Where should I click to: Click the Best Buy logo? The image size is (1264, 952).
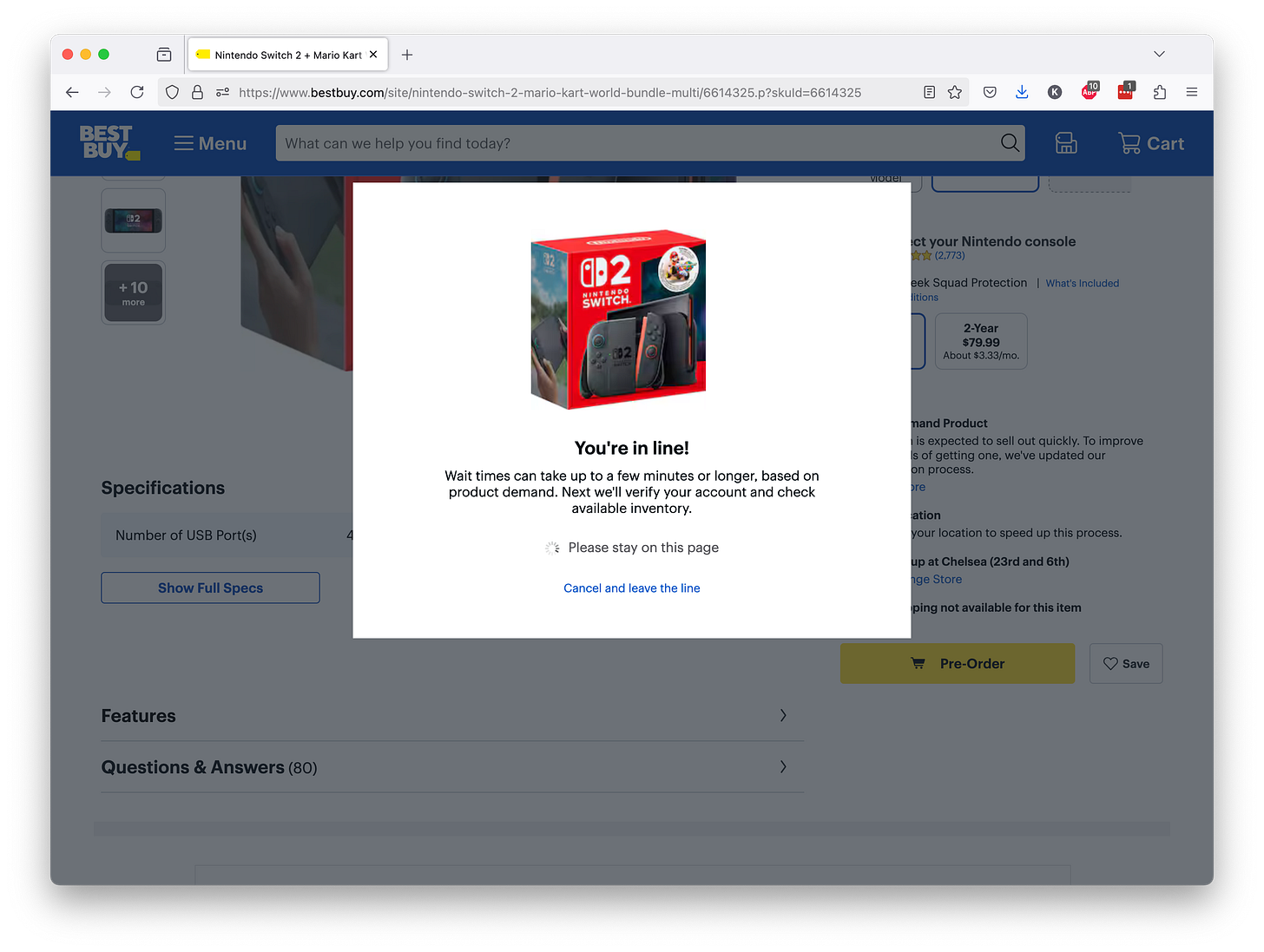pyautogui.click(x=109, y=142)
